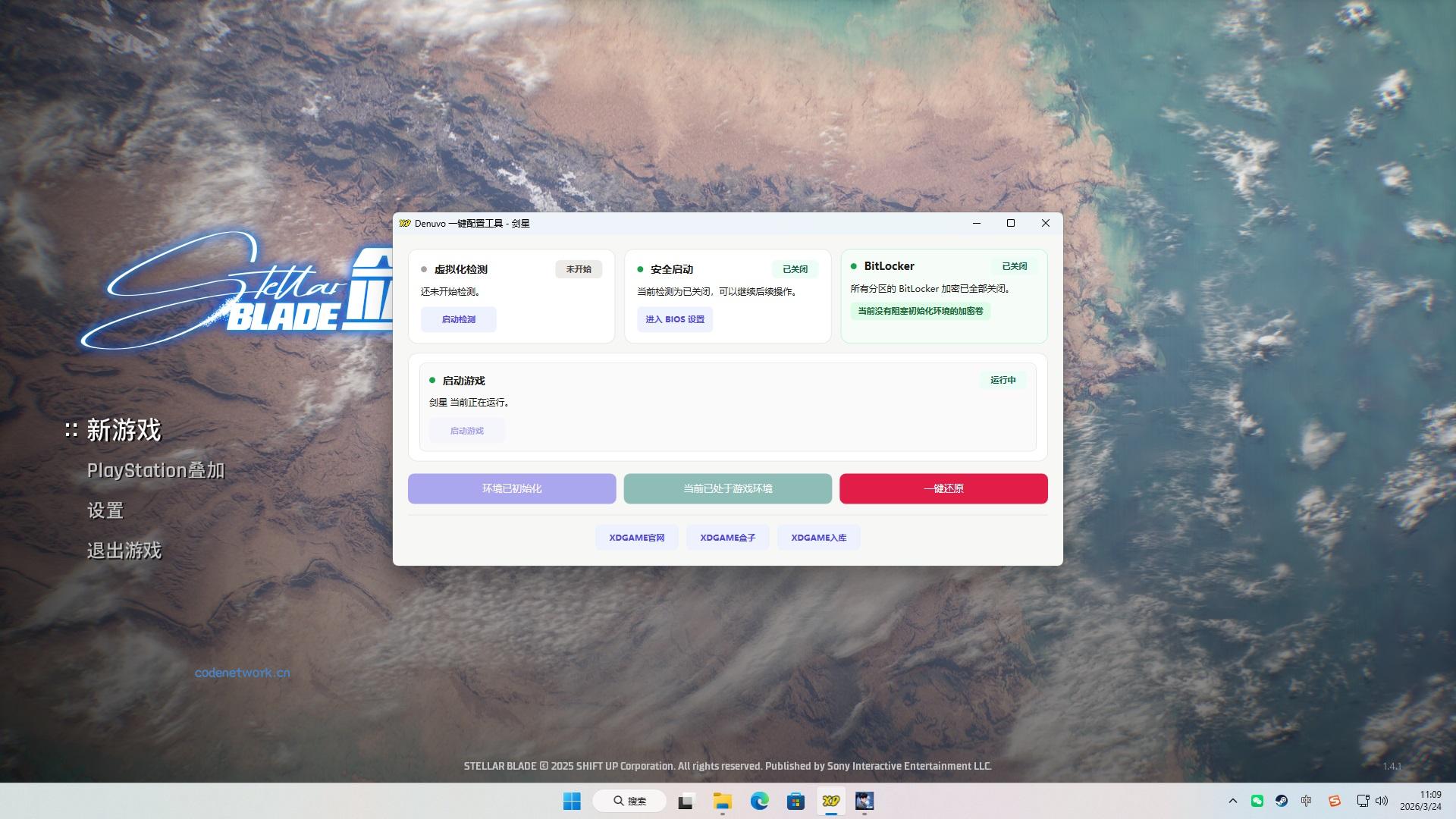Click the Sogou input tray icon
The width and height of the screenshot is (1456, 819).
click(x=1335, y=801)
